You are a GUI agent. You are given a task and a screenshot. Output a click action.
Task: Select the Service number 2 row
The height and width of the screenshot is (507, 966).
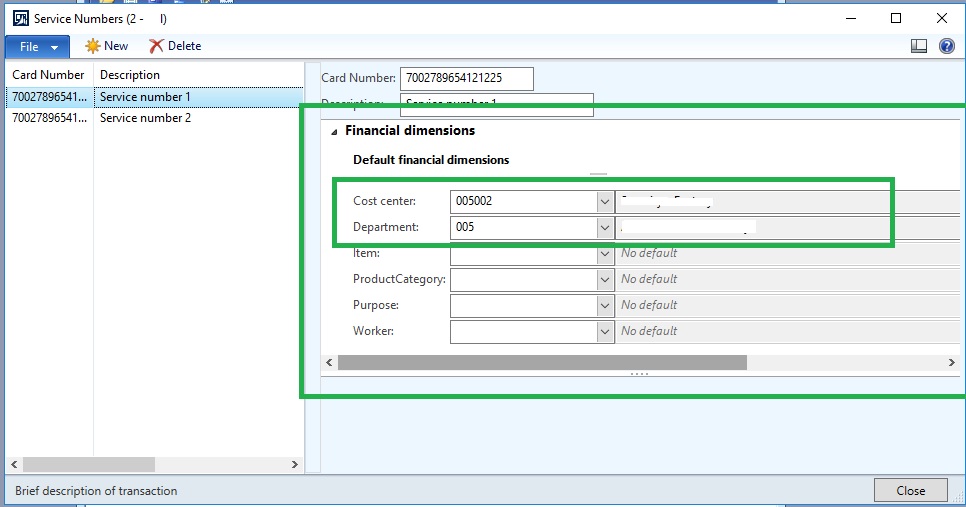coord(145,118)
